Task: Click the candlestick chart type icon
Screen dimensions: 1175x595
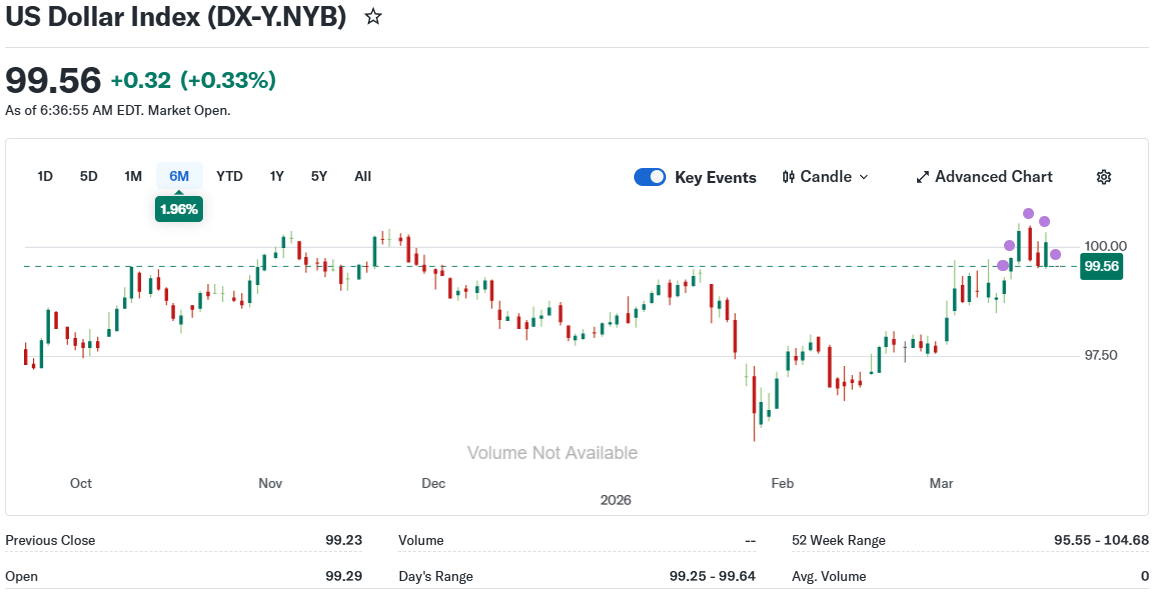Action: [788, 177]
